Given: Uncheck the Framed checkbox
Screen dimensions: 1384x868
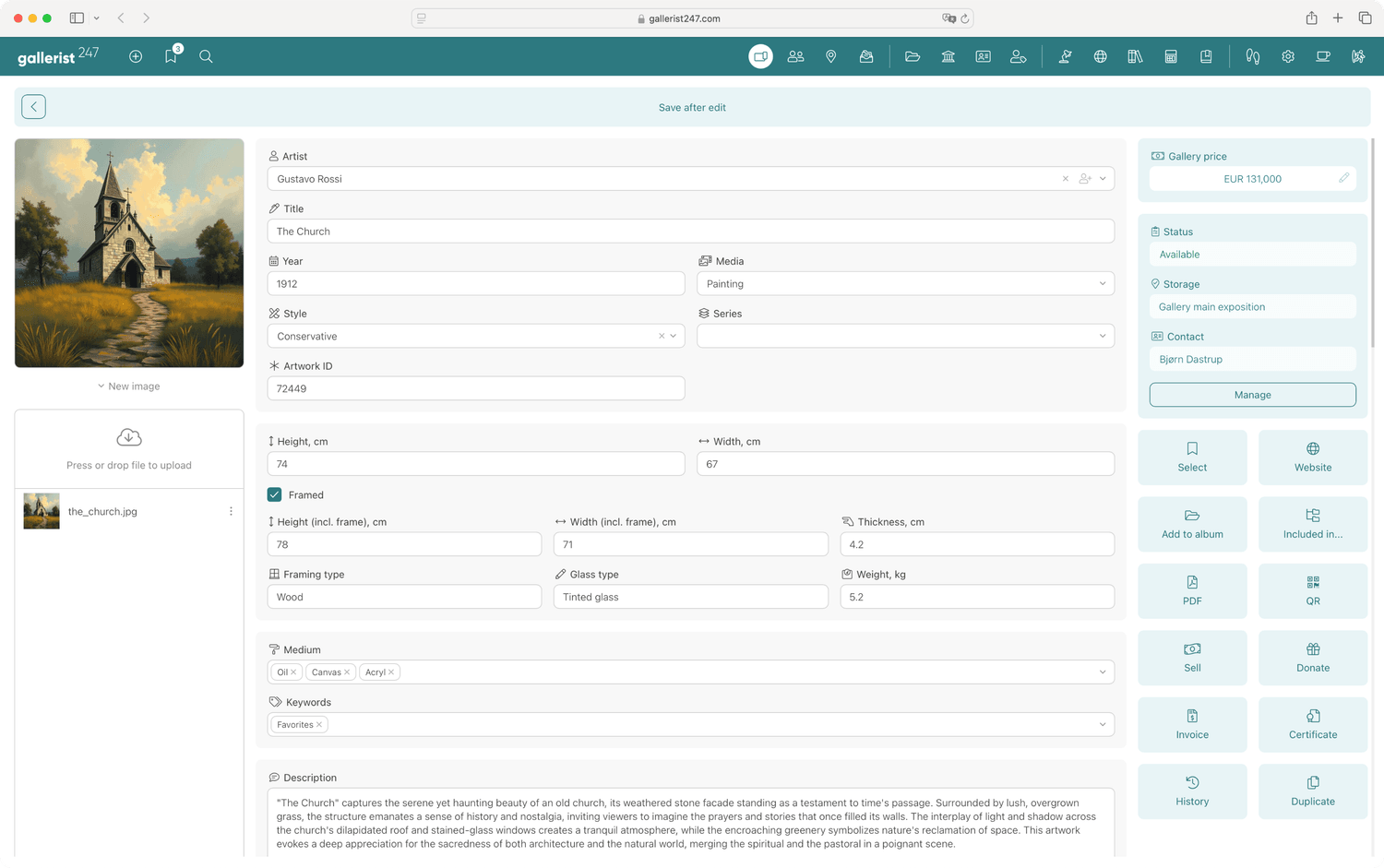Looking at the screenshot, I should [275, 494].
